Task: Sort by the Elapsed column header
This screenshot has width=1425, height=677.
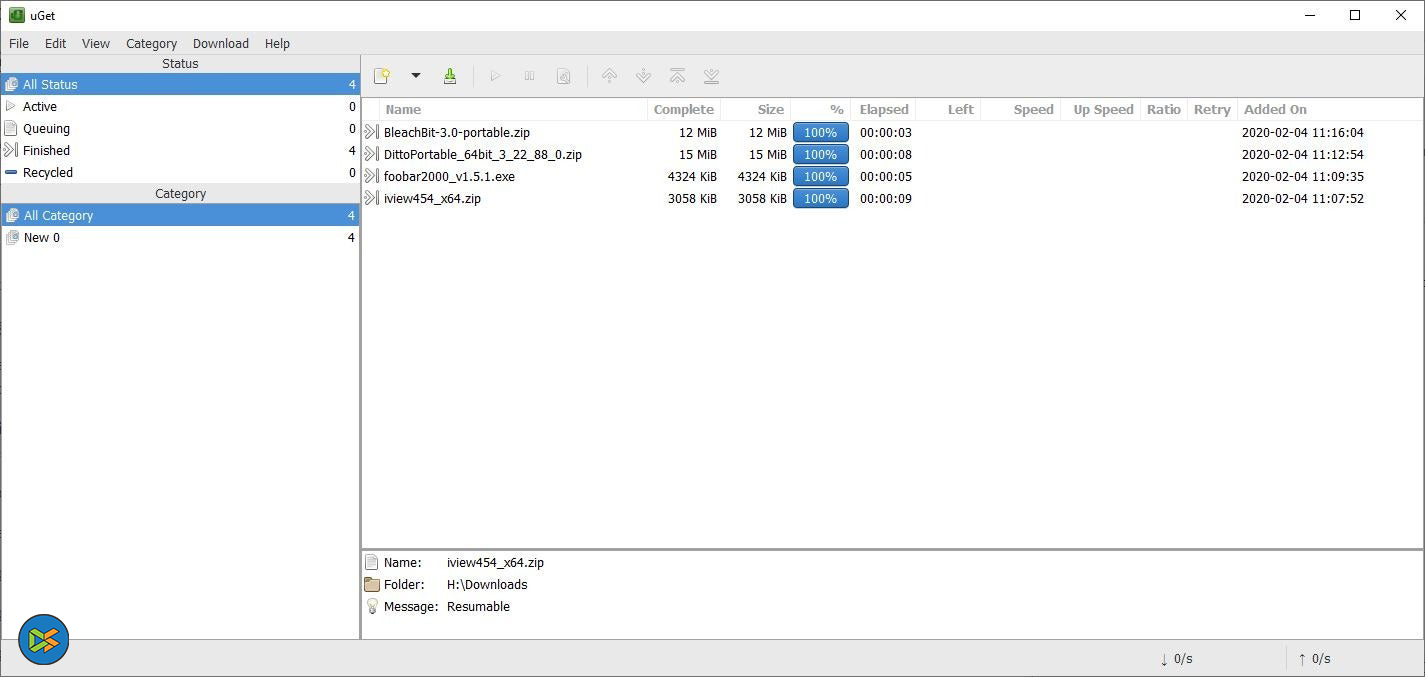Action: click(884, 109)
